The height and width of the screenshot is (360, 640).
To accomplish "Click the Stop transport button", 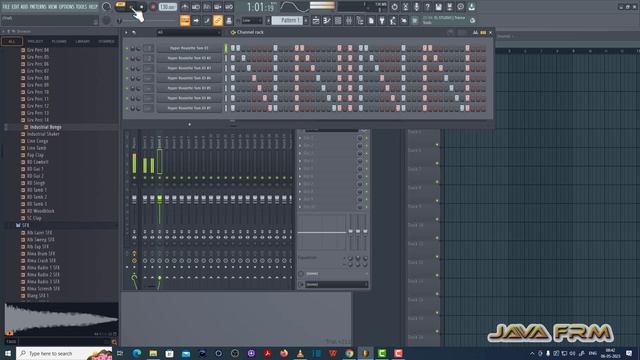I will pyautogui.click(x=142, y=7).
